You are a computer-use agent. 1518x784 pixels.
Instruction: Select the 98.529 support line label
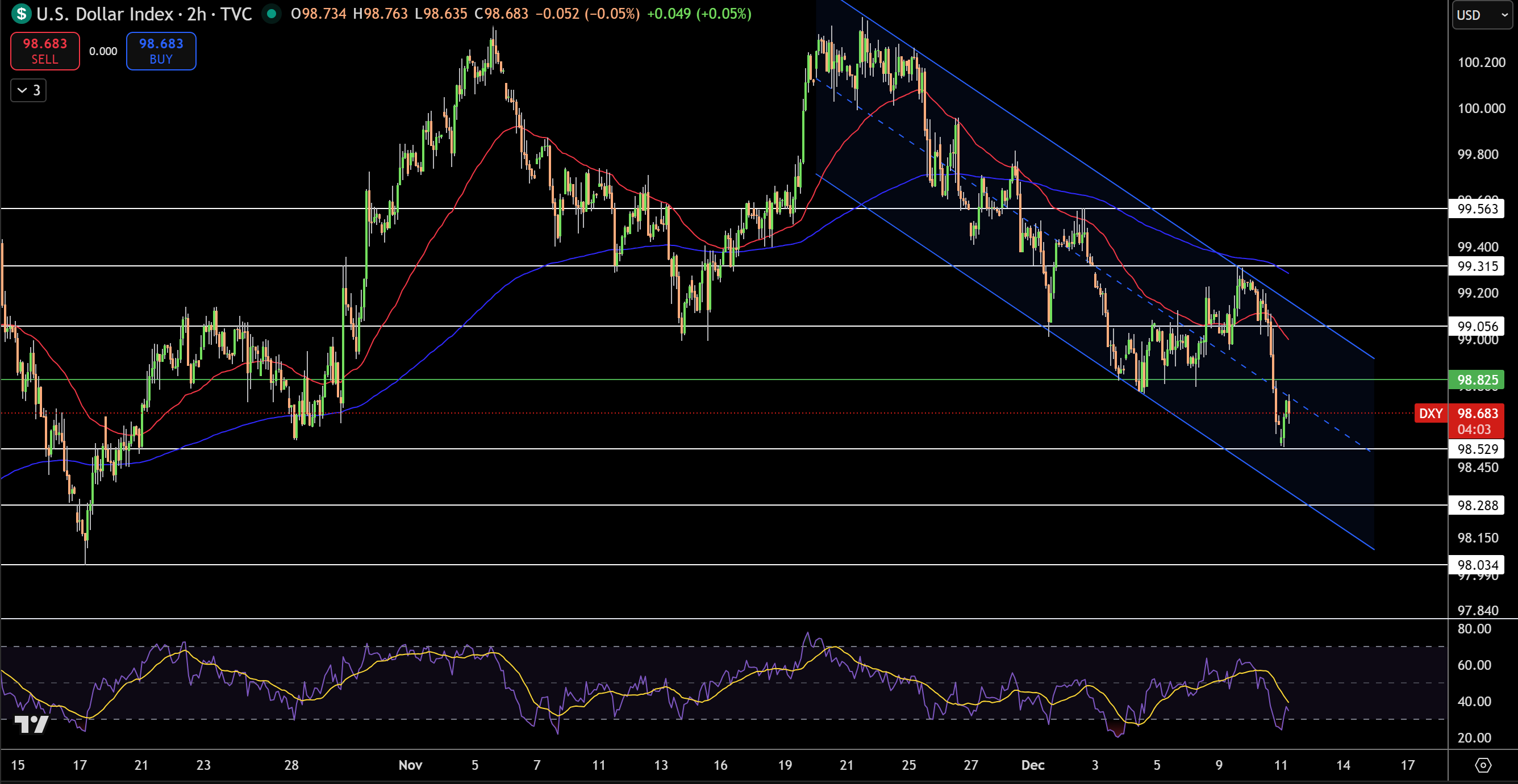1477,449
